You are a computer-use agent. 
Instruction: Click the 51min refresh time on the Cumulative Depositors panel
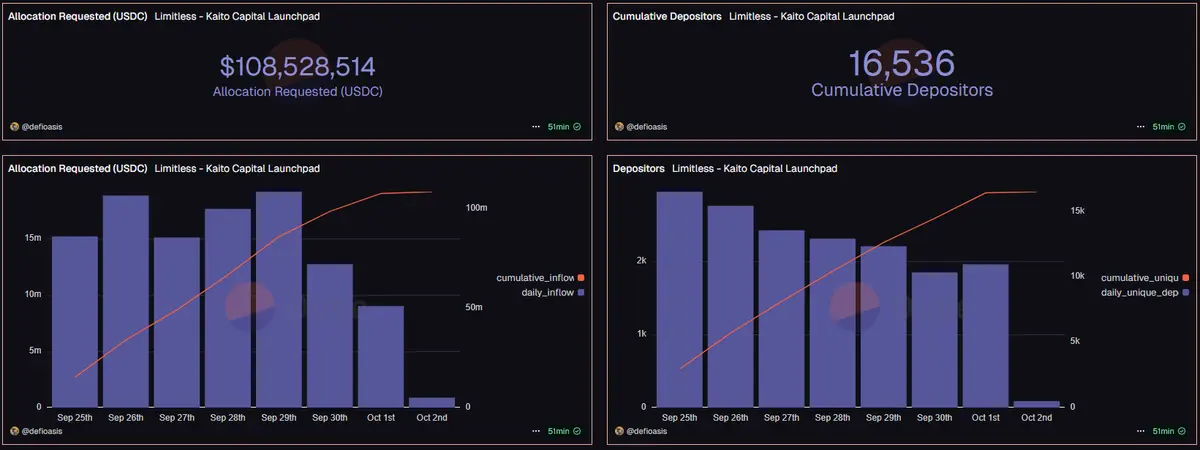coord(1164,127)
